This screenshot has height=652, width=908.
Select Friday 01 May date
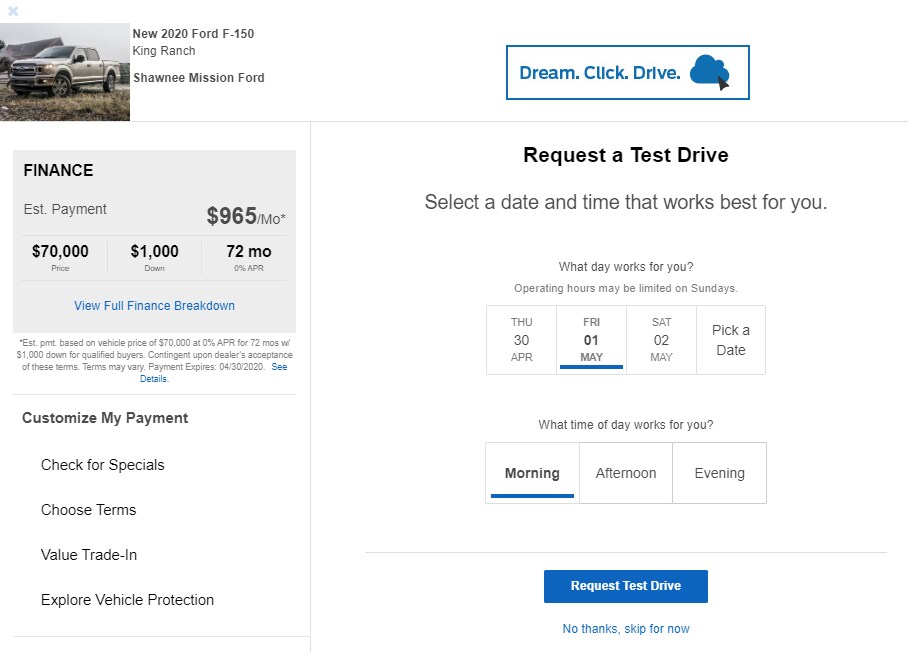591,340
